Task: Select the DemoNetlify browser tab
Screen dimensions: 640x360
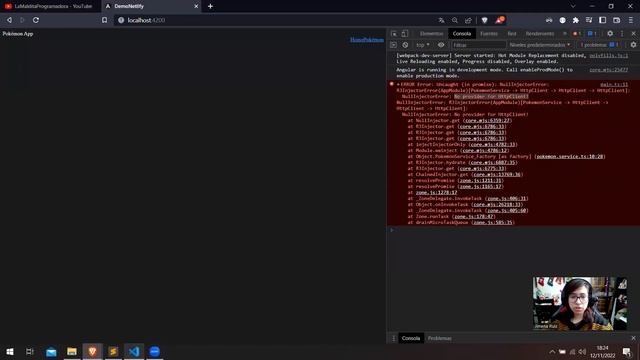Action: (x=151, y=6)
